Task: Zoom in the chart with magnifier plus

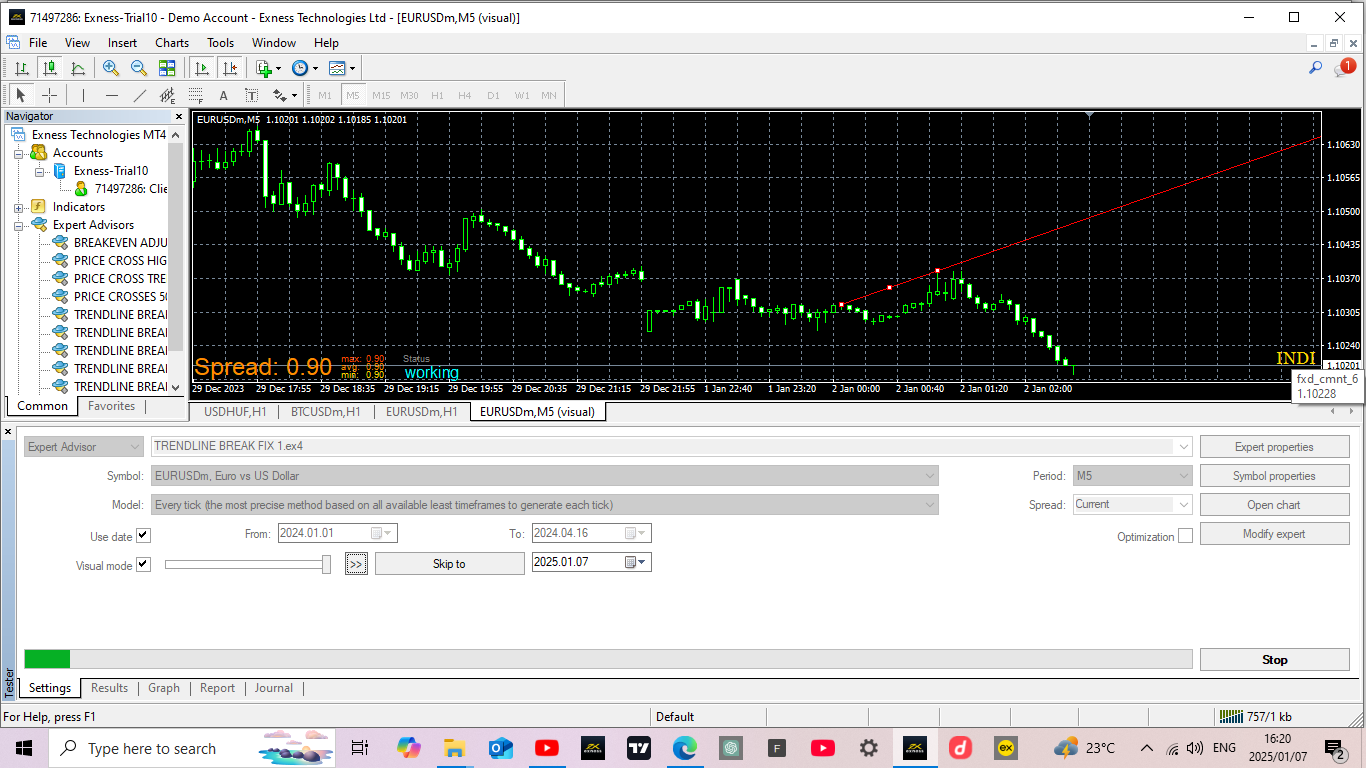Action: click(111, 68)
